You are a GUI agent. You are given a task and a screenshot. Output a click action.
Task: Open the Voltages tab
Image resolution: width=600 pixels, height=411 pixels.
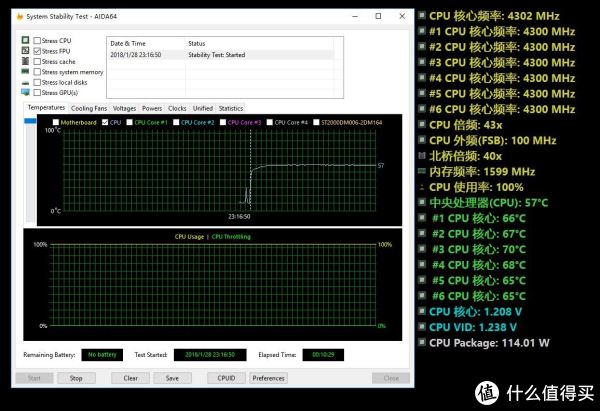point(124,108)
